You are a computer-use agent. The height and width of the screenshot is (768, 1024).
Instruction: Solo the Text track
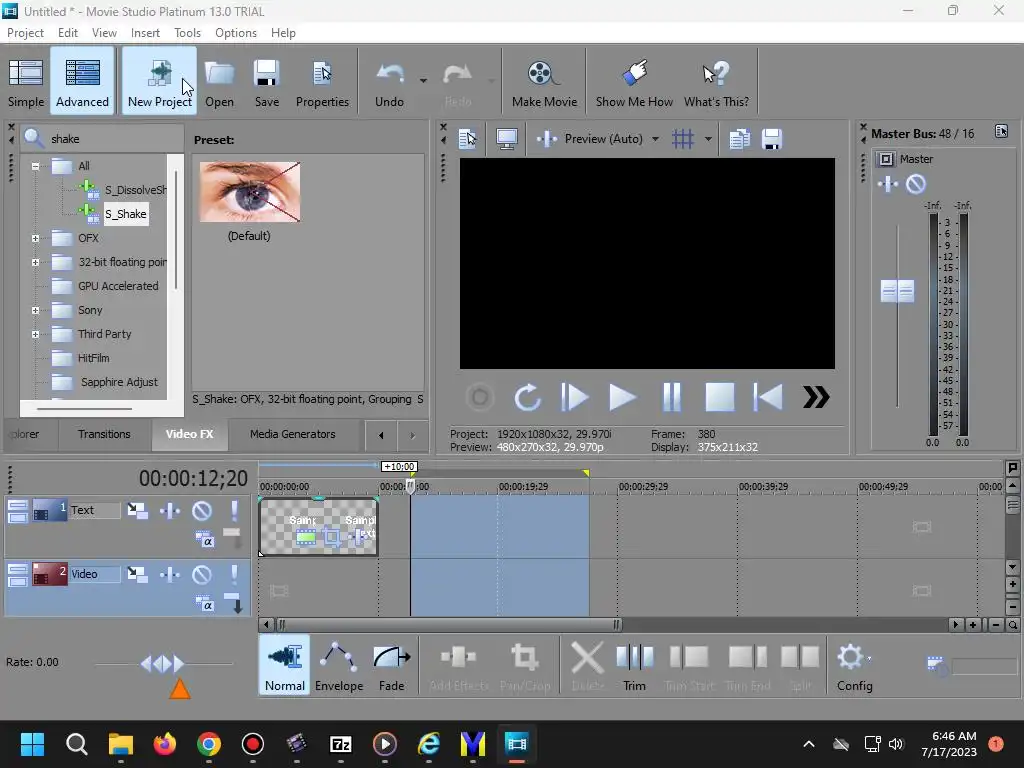point(234,510)
